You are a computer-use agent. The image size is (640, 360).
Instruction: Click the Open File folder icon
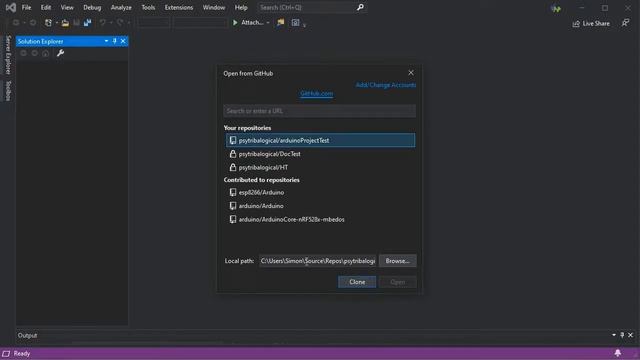[x=65, y=23]
